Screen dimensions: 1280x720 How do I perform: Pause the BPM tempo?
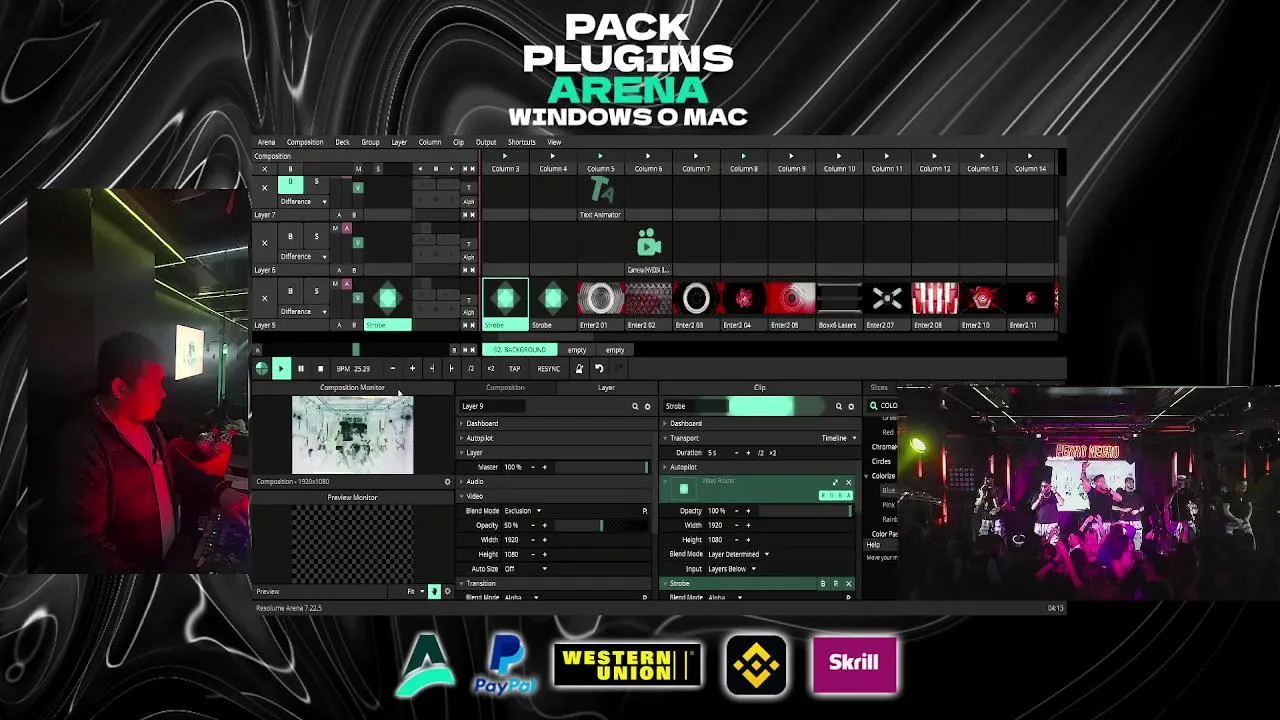pyautogui.click(x=300, y=369)
